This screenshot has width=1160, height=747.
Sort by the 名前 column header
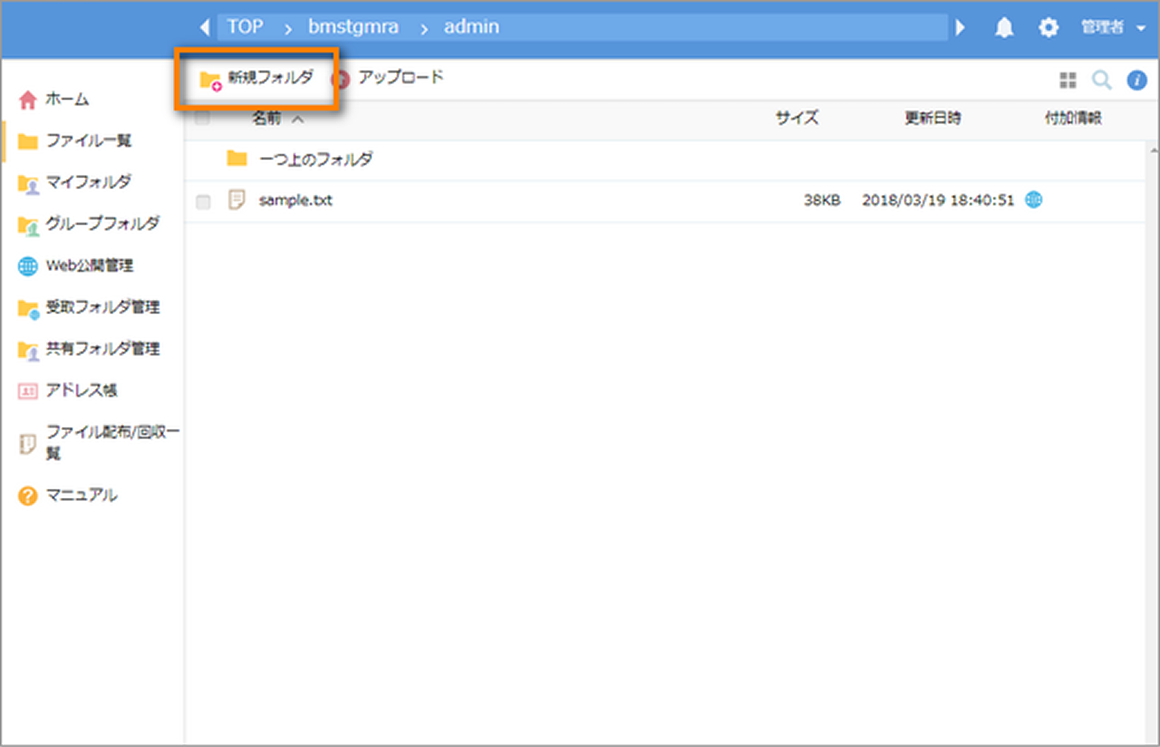(267, 119)
